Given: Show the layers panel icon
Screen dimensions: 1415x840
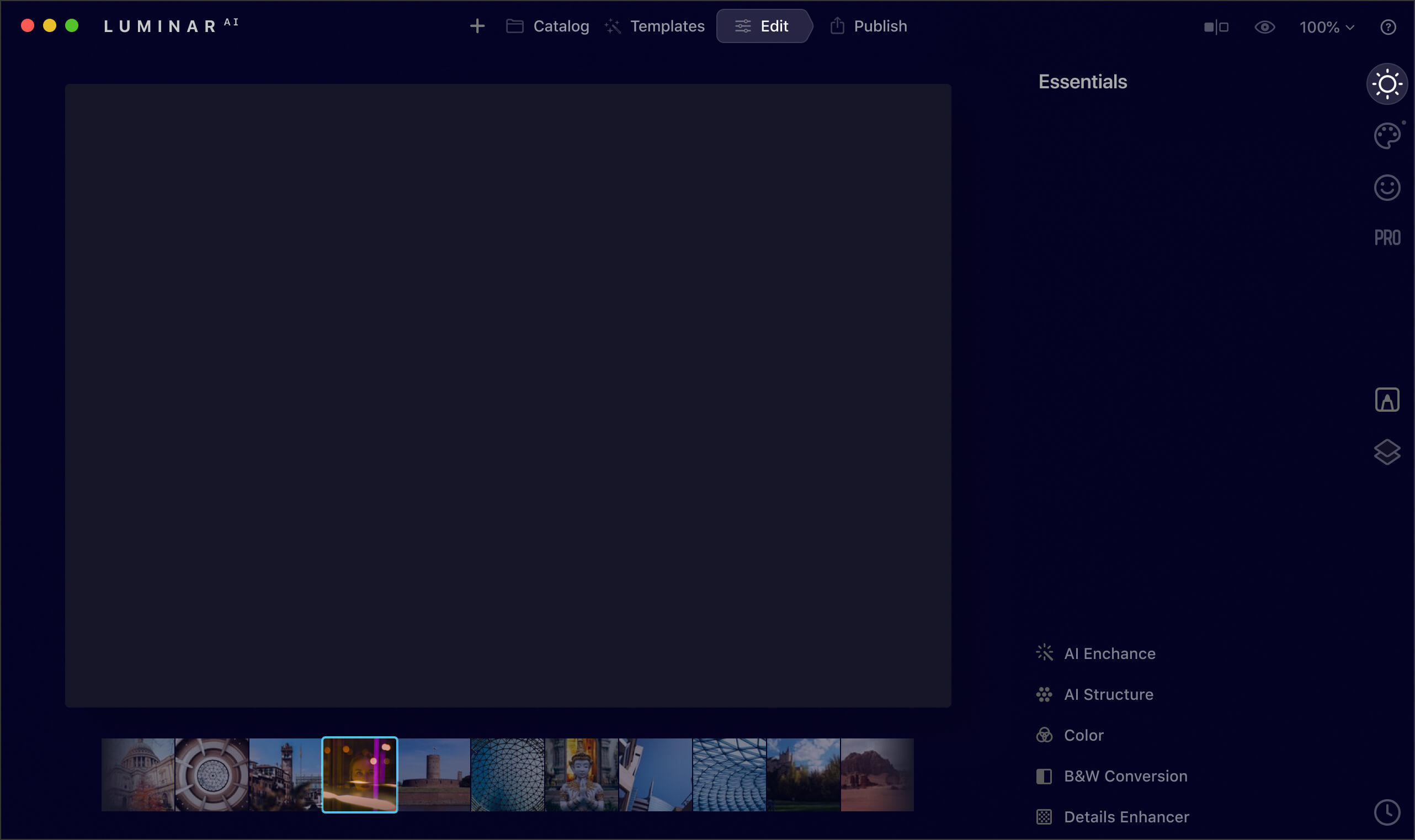Looking at the screenshot, I should pyautogui.click(x=1387, y=452).
